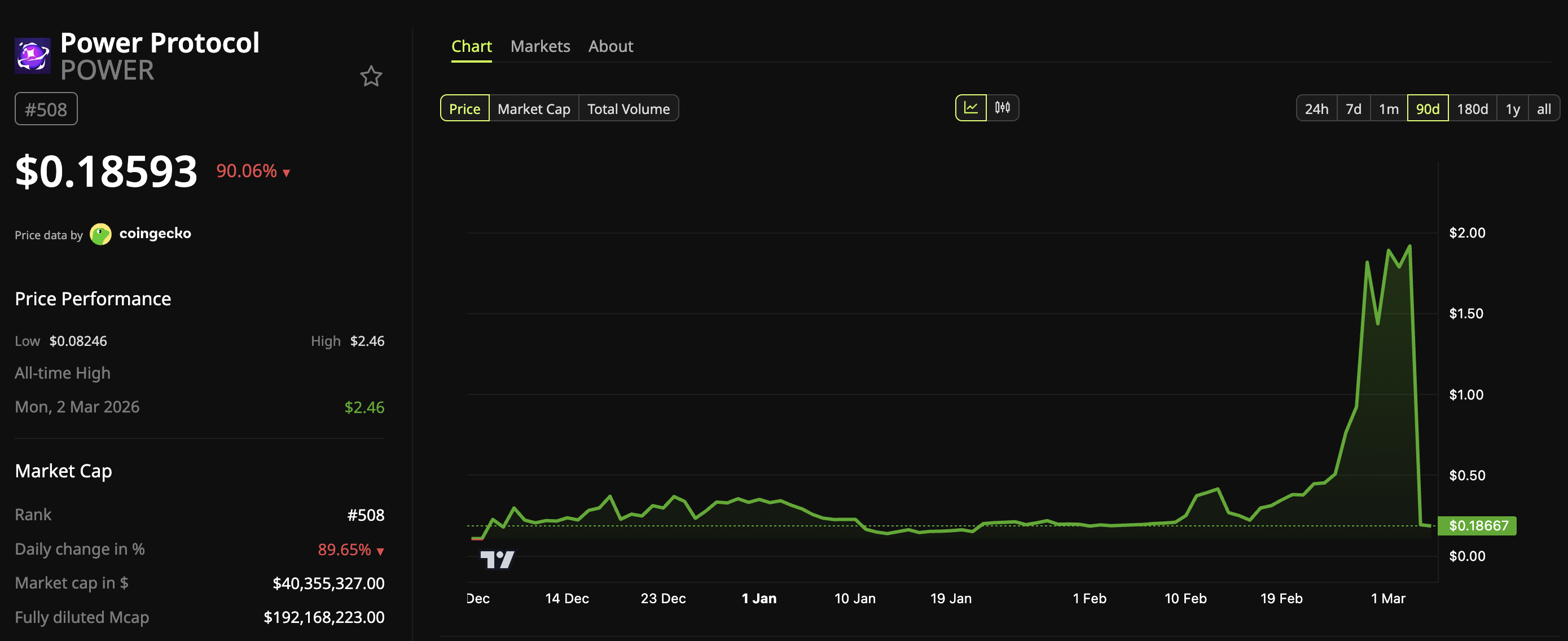Viewport: 1568px width, 641px height.
Task: Open the Markets tab
Action: 540,46
